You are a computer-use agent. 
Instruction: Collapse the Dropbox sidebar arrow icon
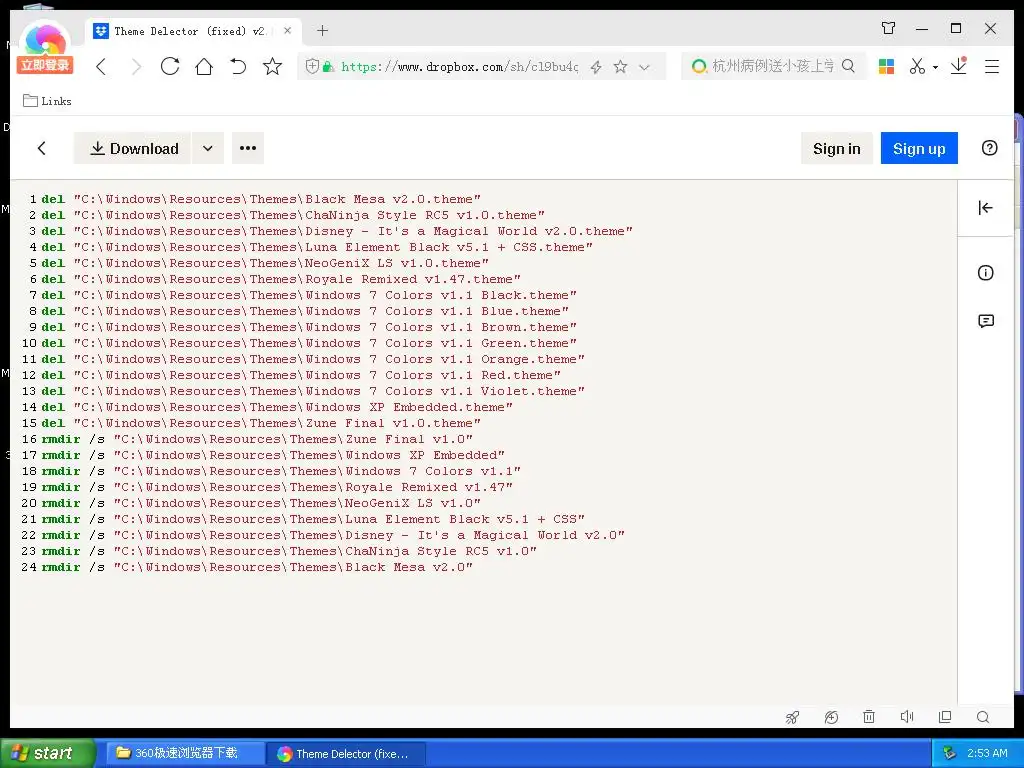click(985, 208)
